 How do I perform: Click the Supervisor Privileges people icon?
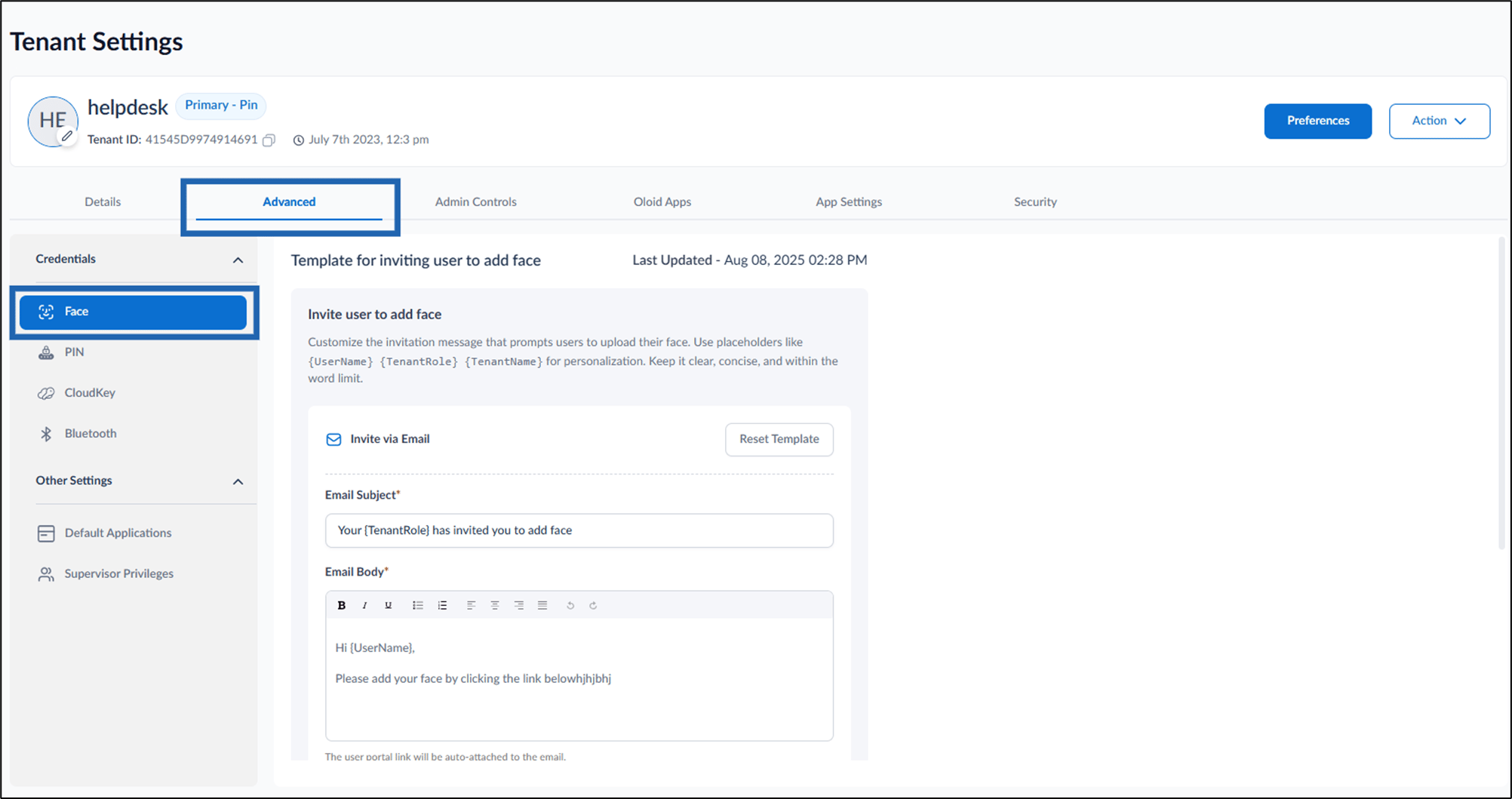(46, 574)
